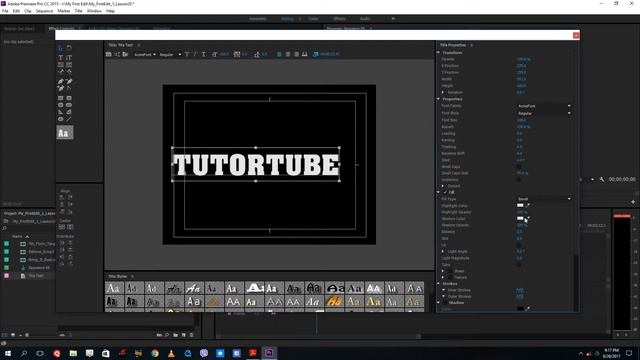Toggle italic in title toolbar
640x360 pixels.
195,54
